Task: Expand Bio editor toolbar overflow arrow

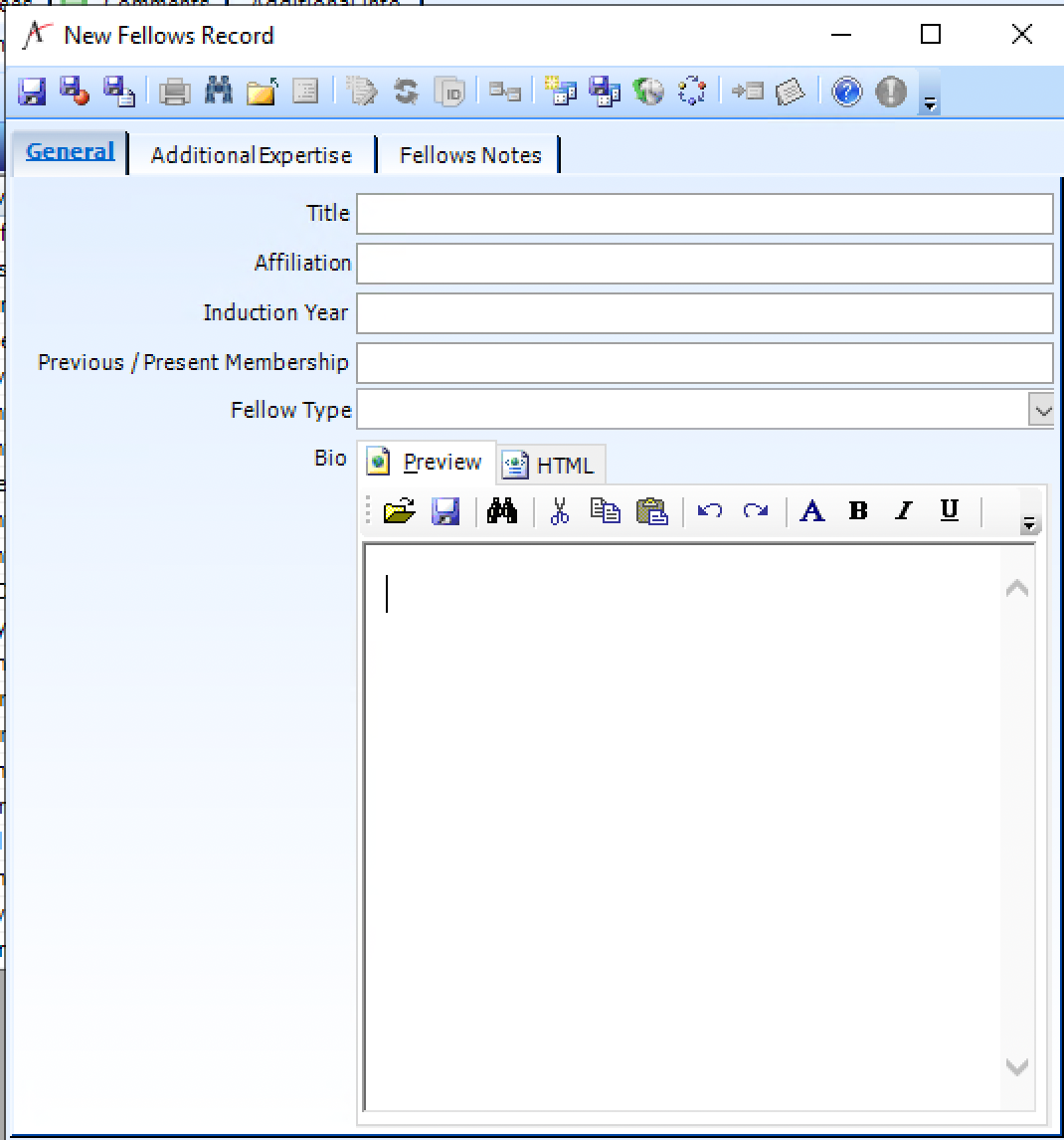Action: point(1029,522)
